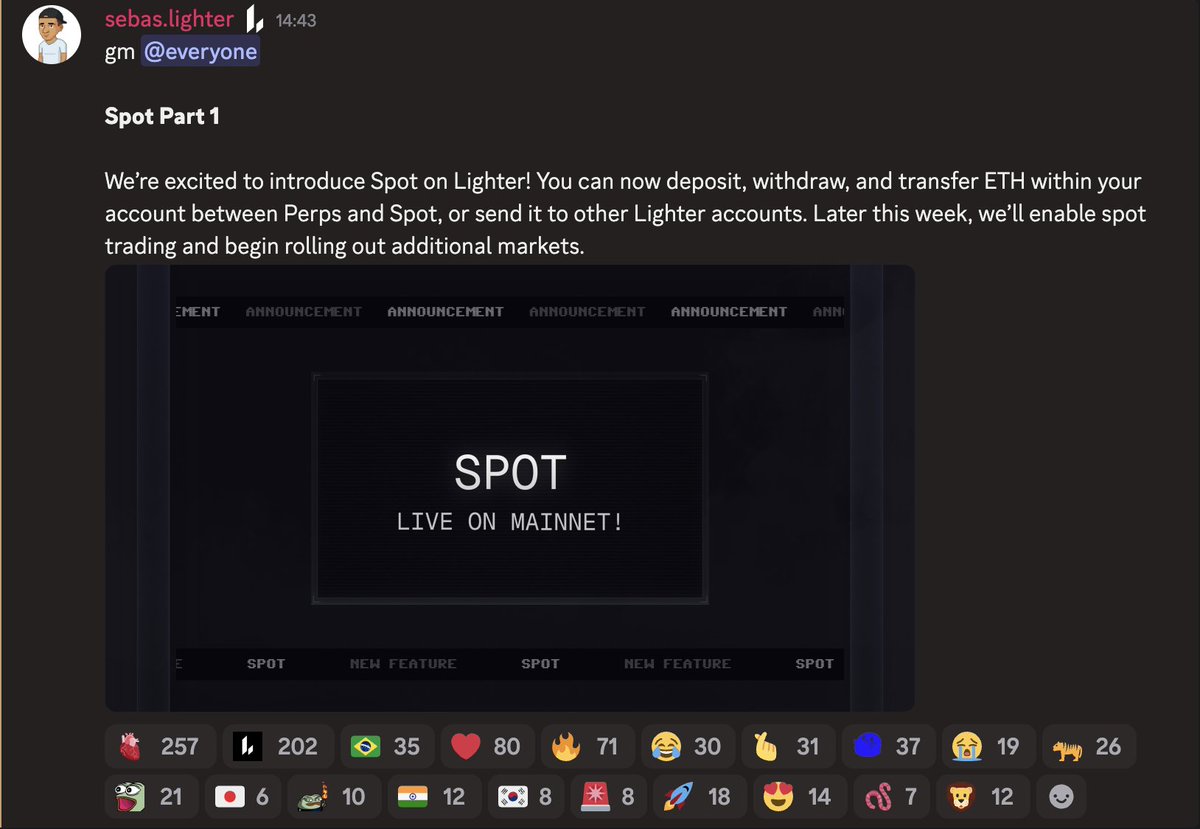Click the 14:43 message timestamp
Viewport: 1200px width, 829px height.
(297, 20)
